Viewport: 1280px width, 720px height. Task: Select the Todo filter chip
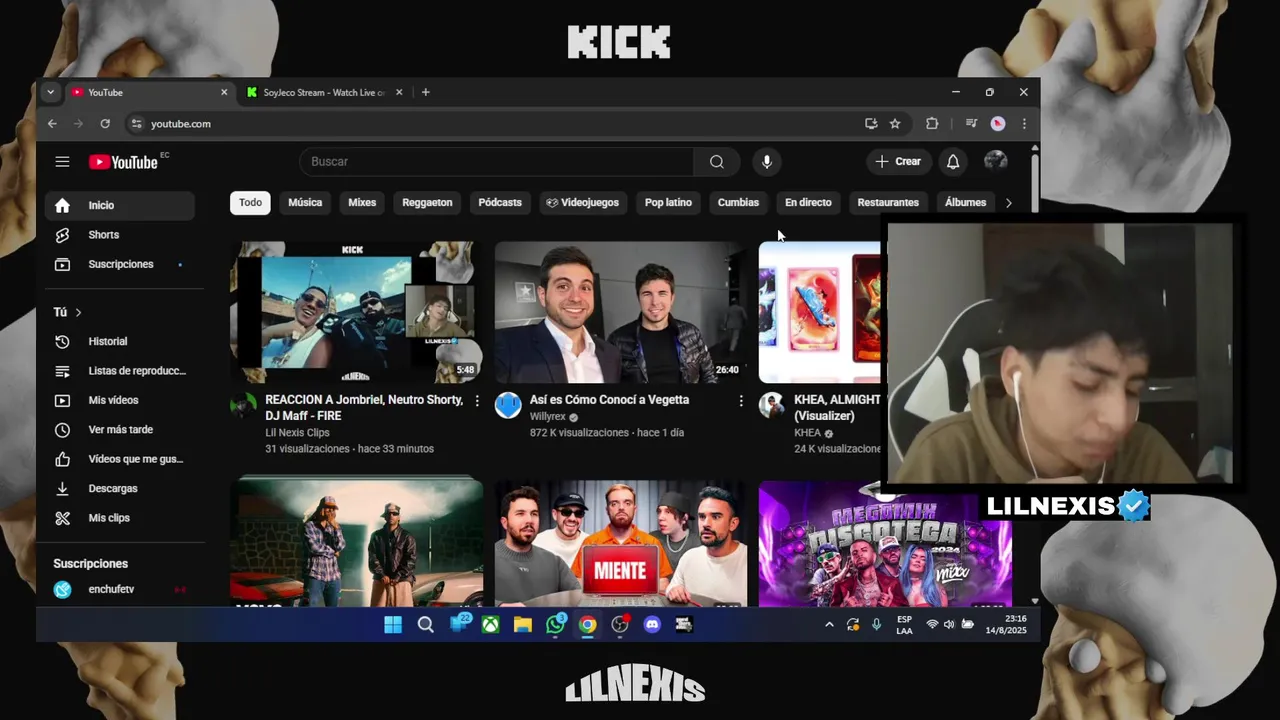pyautogui.click(x=250, y=203)
